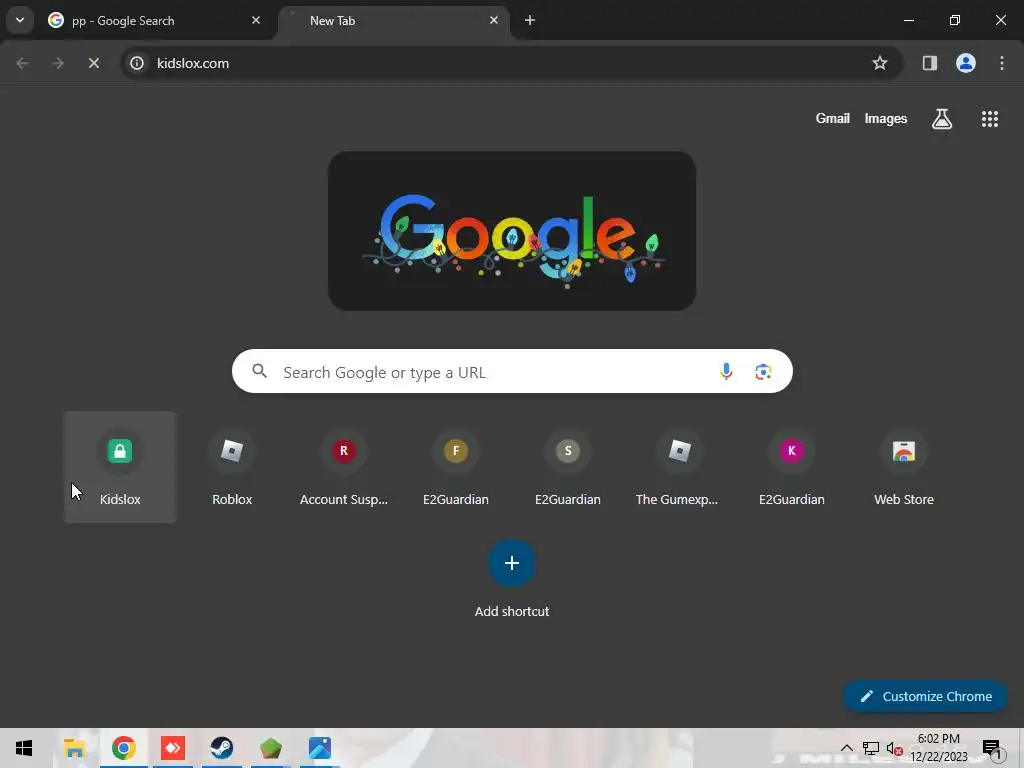Screen dimensions: 1024x768
Task: Open the E2Guardian shortcut with K icon
Action: click(792, 467)
